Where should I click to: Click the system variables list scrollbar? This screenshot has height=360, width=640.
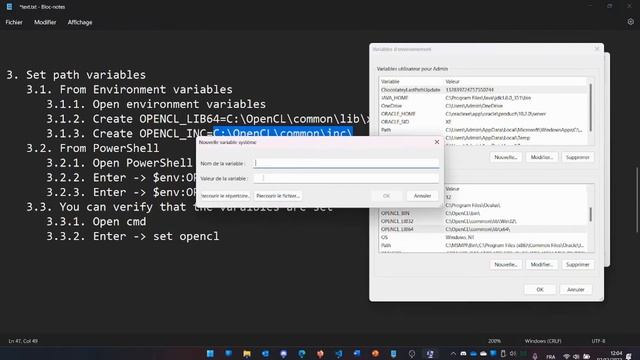pyautogui.click(x=591, y=214)
